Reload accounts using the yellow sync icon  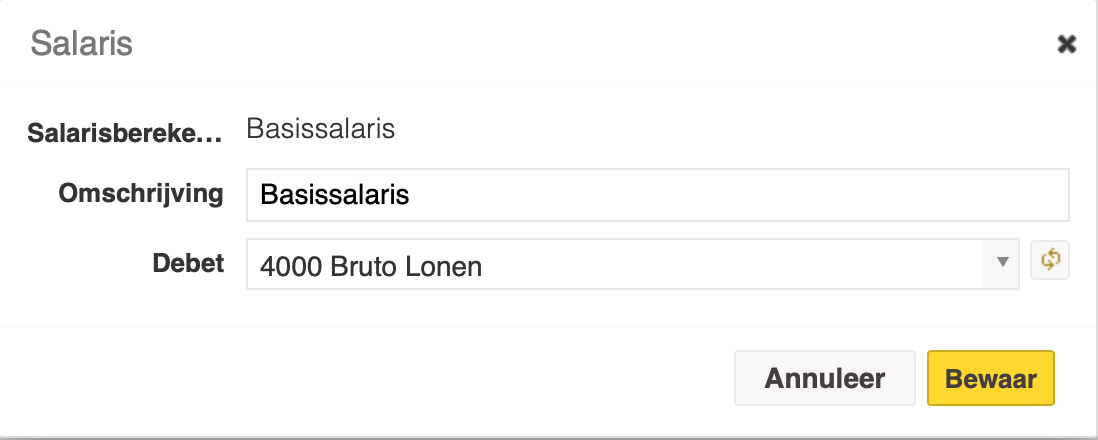(x=1050, y=260)
